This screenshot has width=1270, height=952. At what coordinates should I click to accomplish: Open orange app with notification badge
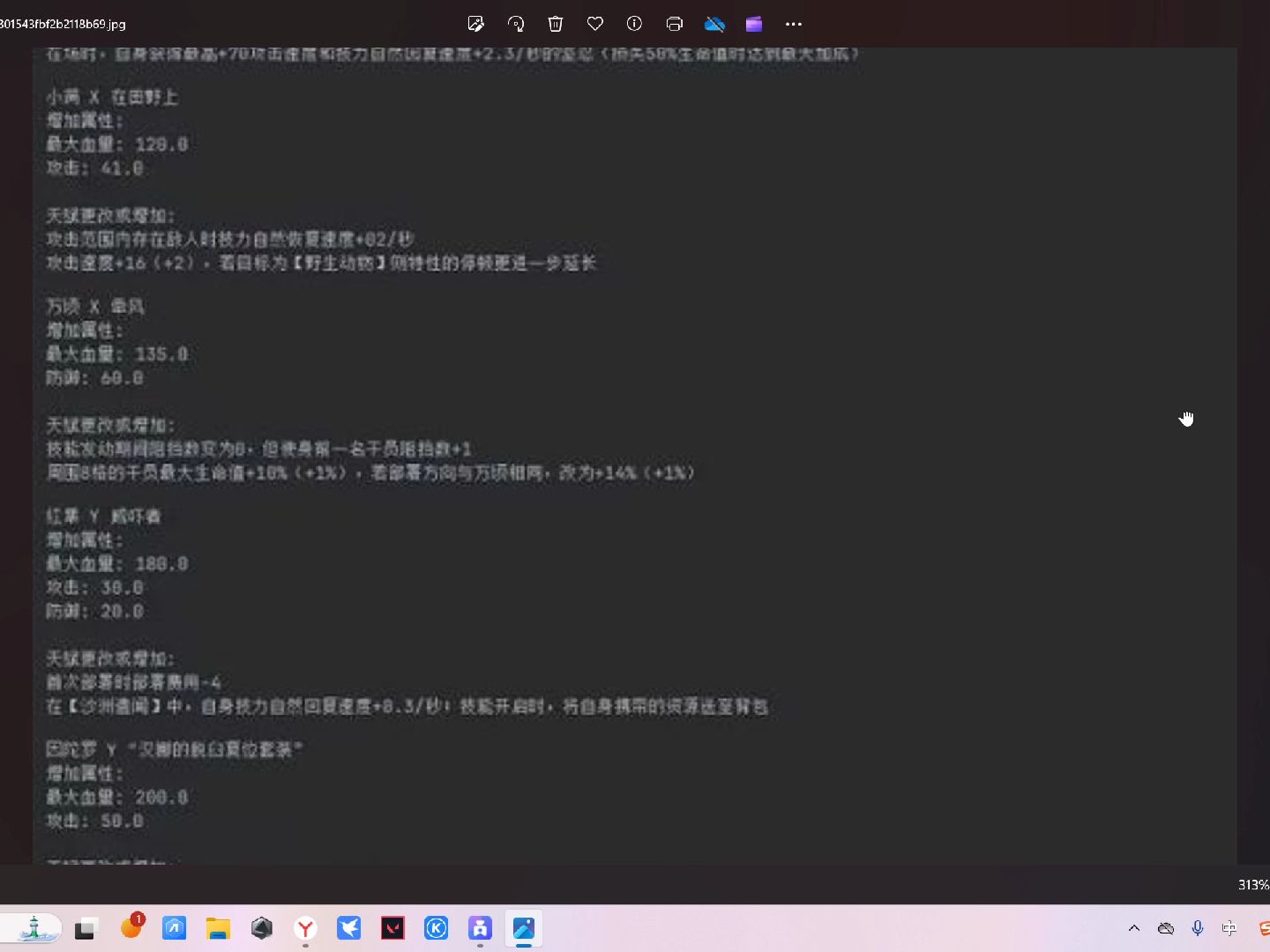pyautogui.click(x=131, y=927)
